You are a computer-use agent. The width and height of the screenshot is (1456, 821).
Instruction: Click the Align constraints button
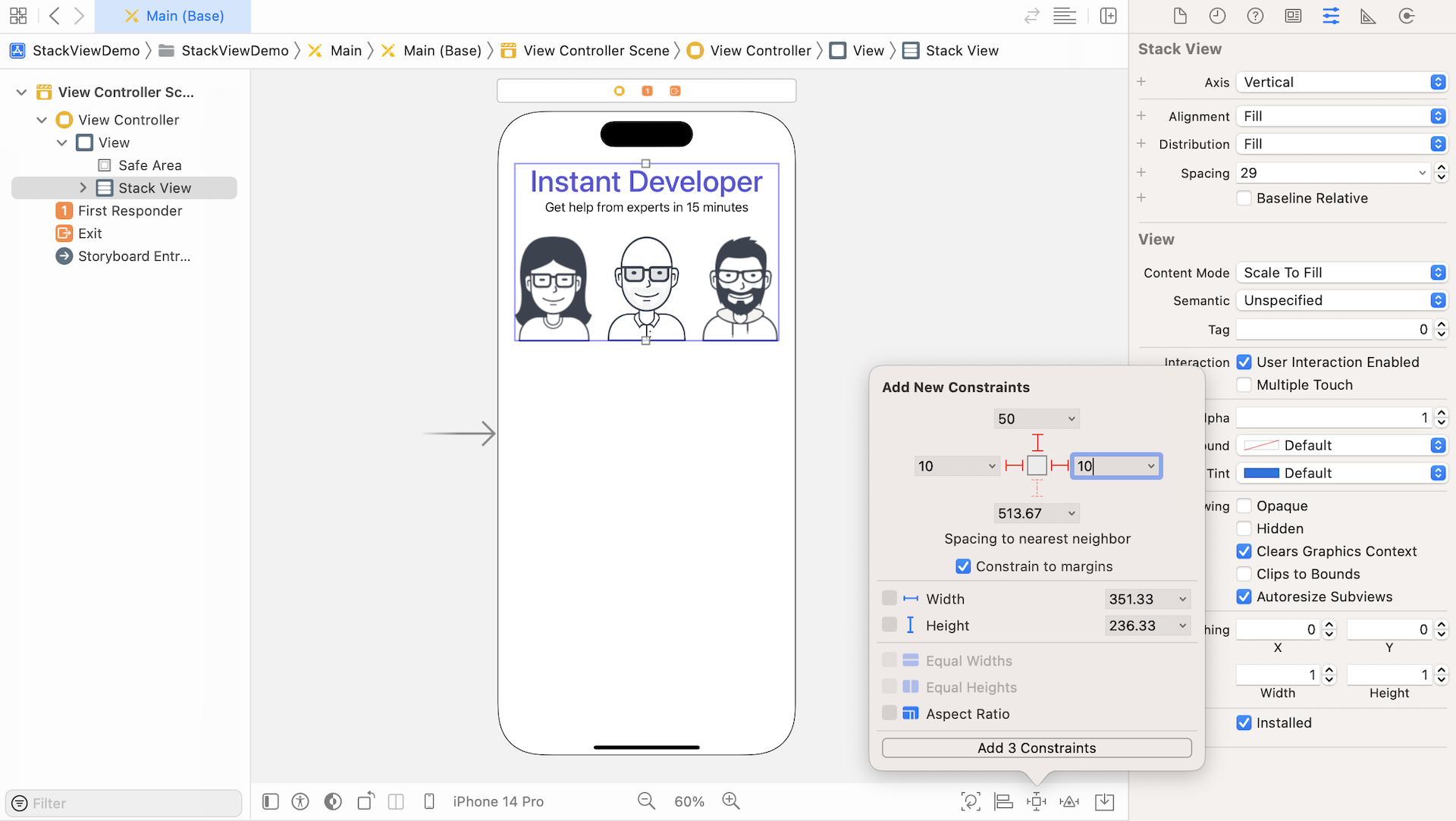tap(1003, 801)
